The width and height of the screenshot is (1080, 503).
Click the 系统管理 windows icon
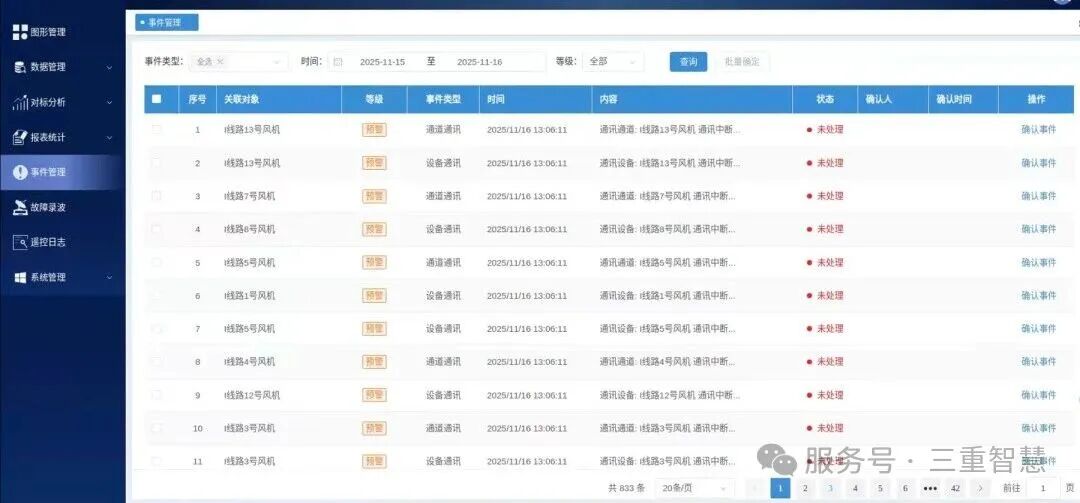[x=20, y=277]
